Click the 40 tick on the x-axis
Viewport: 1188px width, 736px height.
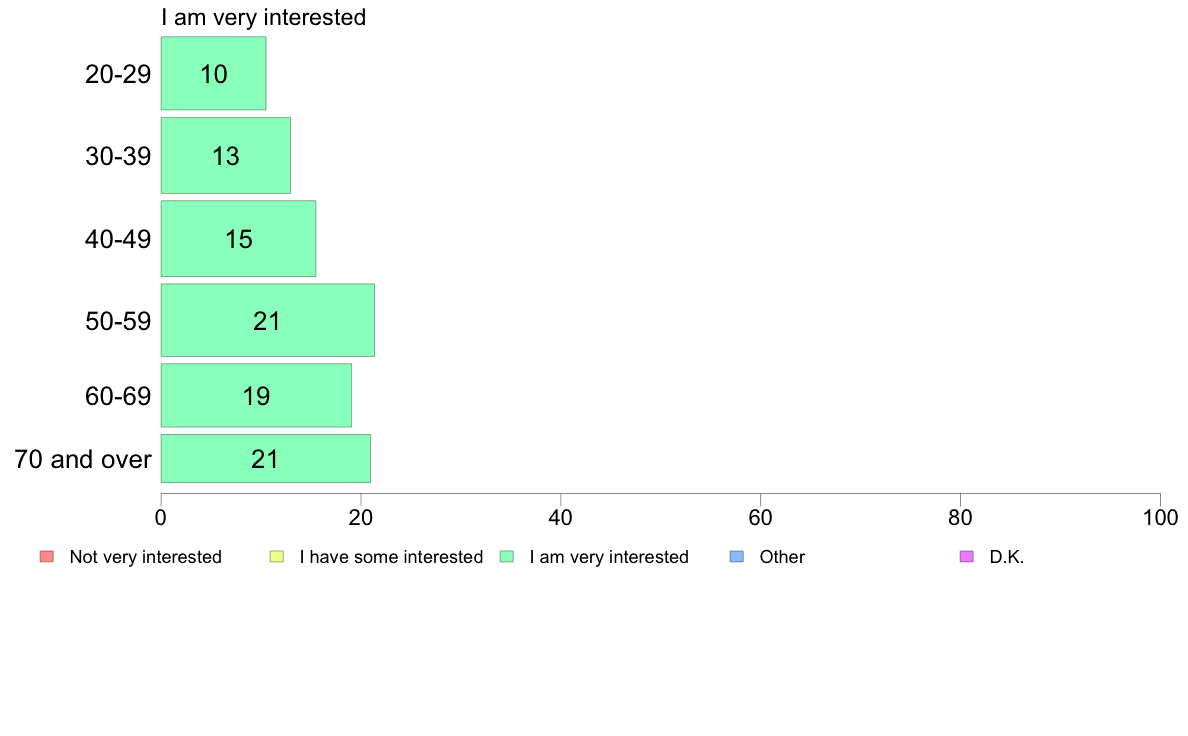[x=561, y=518]
